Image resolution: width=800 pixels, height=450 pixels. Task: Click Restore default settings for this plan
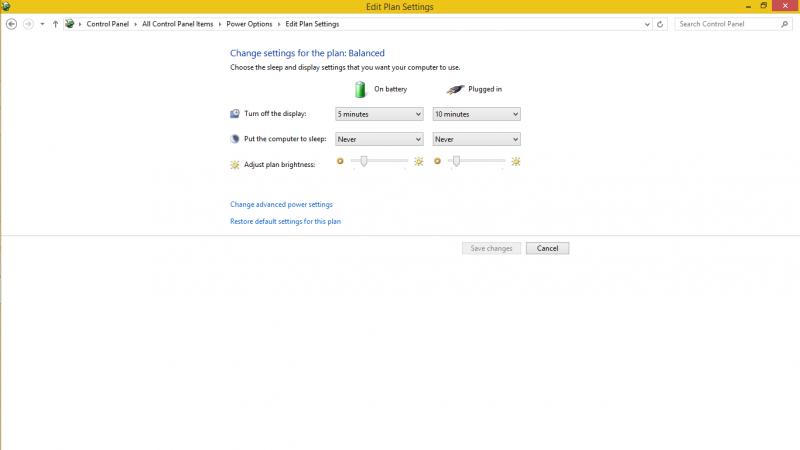pyautogui.click(x=285, y=221)
